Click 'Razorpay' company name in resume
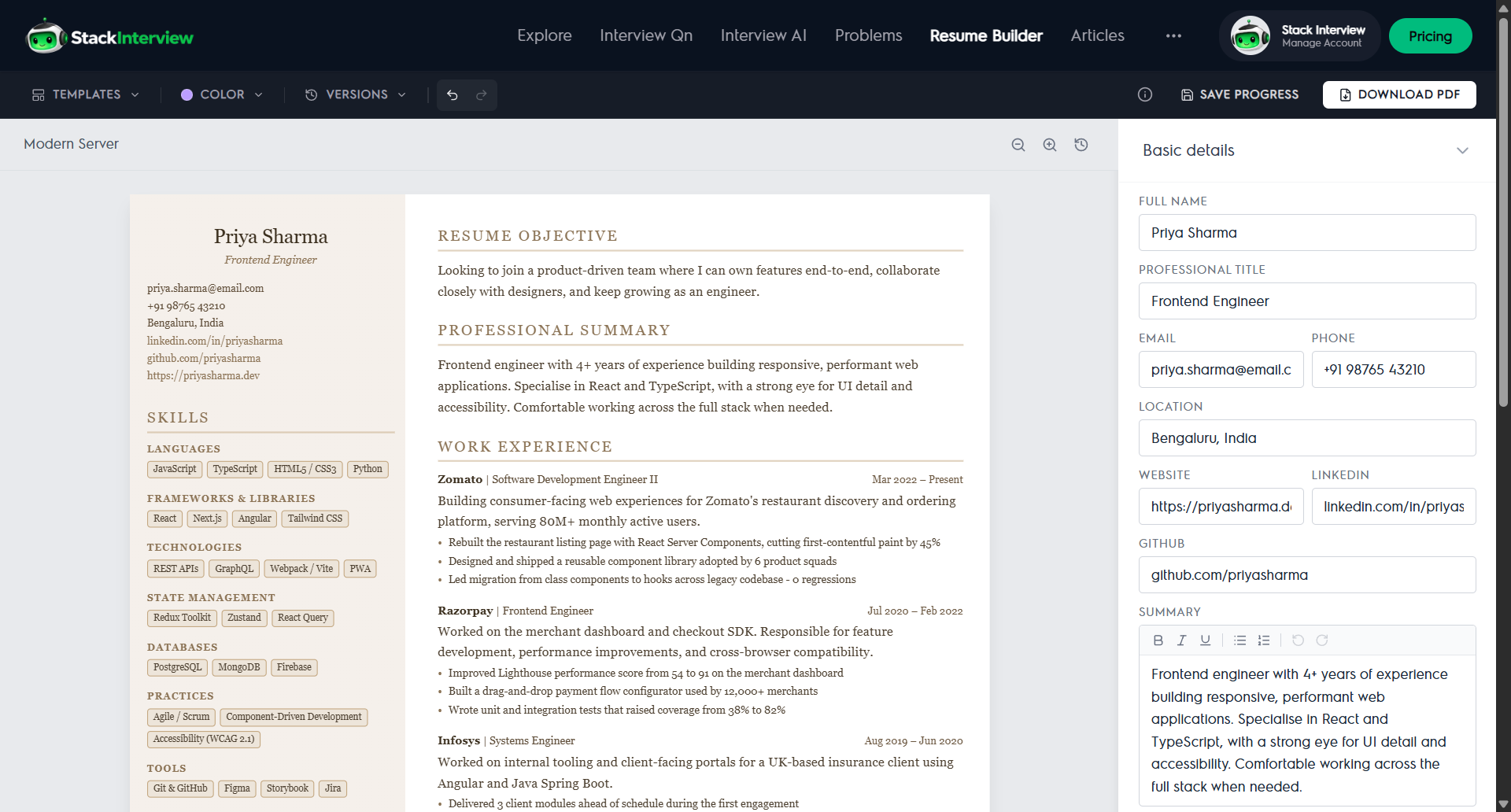Screen dimensions: 1511x812 (465, 611)
